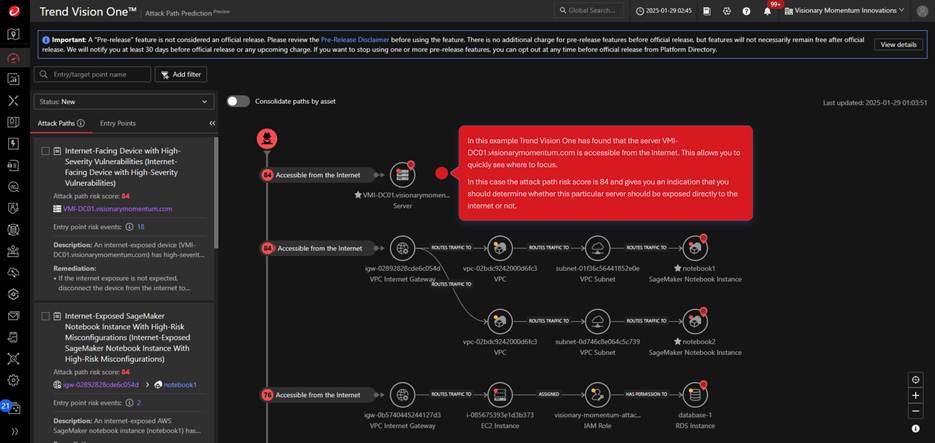This screenshot has width=935, height=443.
Task: Open the user avatar in top right
Action: pos(921,11)
